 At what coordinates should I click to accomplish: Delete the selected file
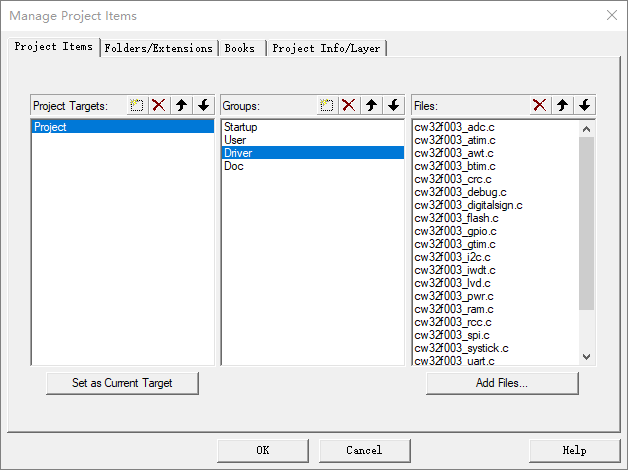pyautogui.click(x=540, y=106)
